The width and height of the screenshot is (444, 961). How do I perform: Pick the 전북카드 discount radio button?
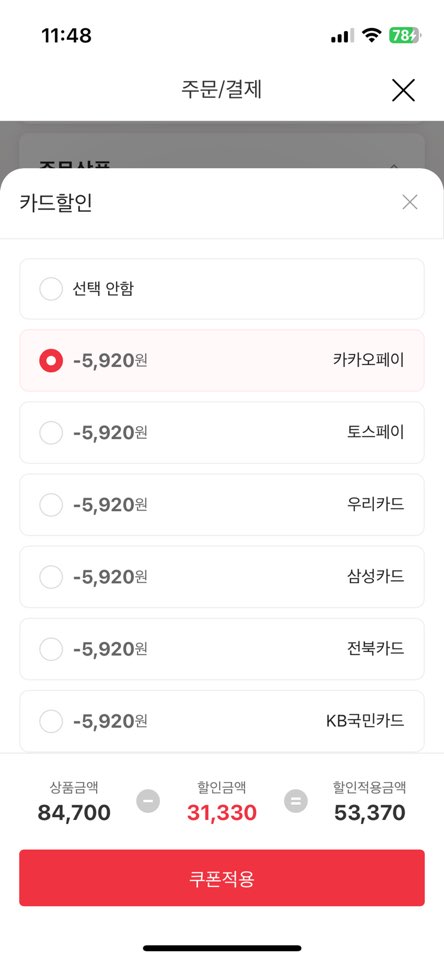[x=51, y=649]
